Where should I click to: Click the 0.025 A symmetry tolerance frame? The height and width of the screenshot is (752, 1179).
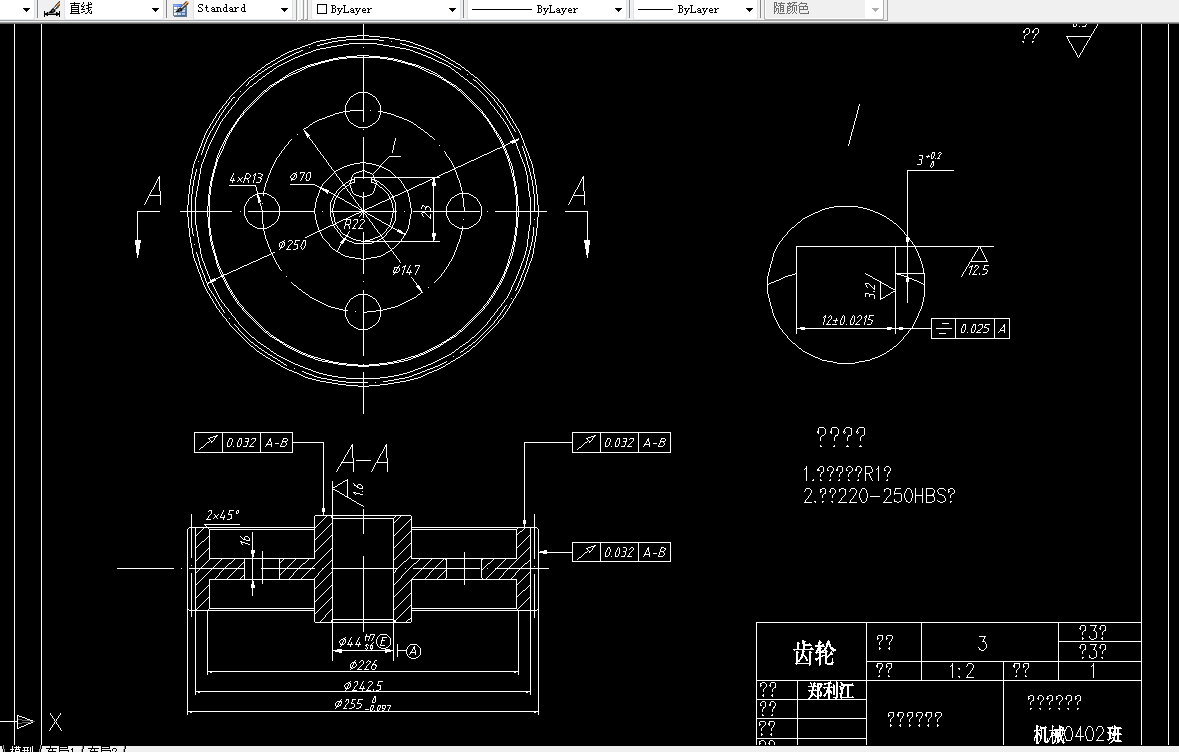970,329
